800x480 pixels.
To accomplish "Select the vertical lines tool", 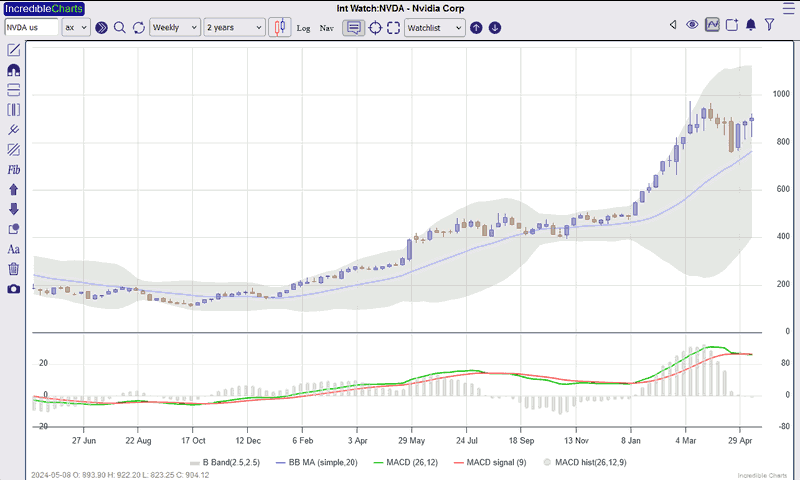I will tap(14, 110).
